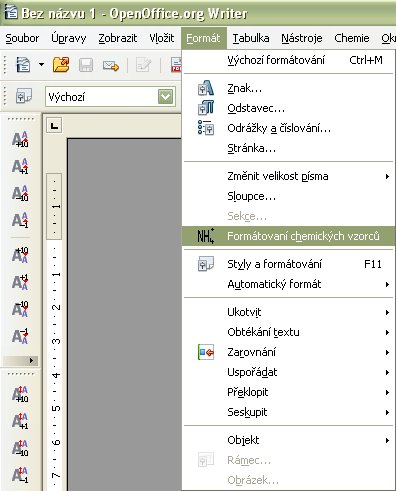Expand the Zarovnání submenu
Image resolution: width=396 pixels, height=491 pixels.
click(289, 352)
